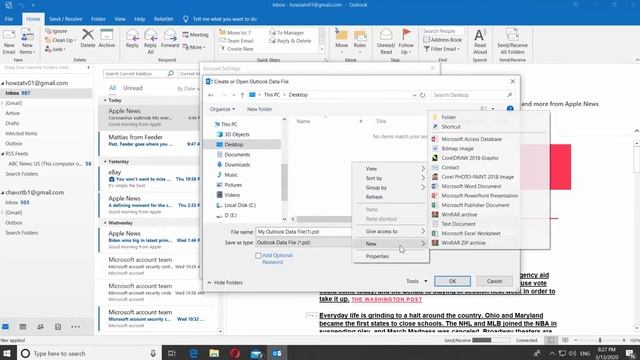Click the New Email ribbon icon
Screen dimensions: 640x360
click(x=9, y=42)
